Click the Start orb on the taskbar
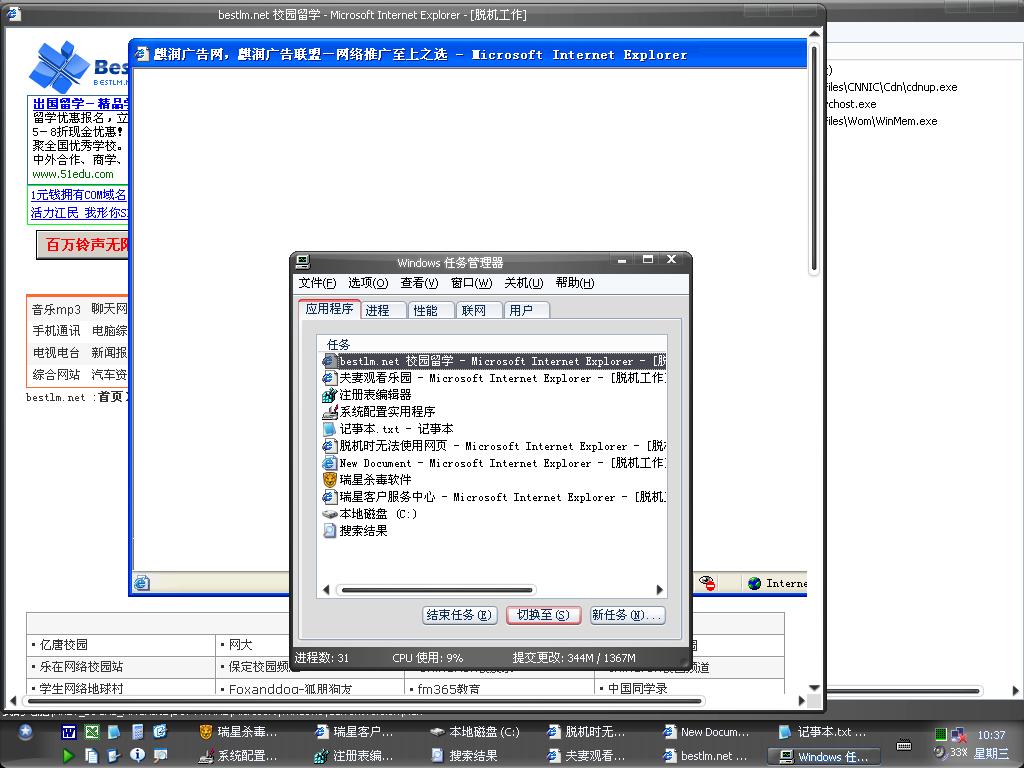 pos(25,732)
